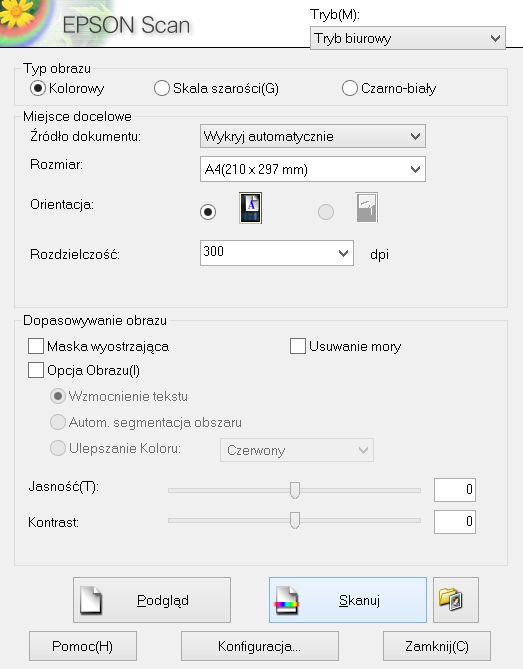Open the Rozmiar A4 size dropdown
The image size is (523, 669).
313,169
